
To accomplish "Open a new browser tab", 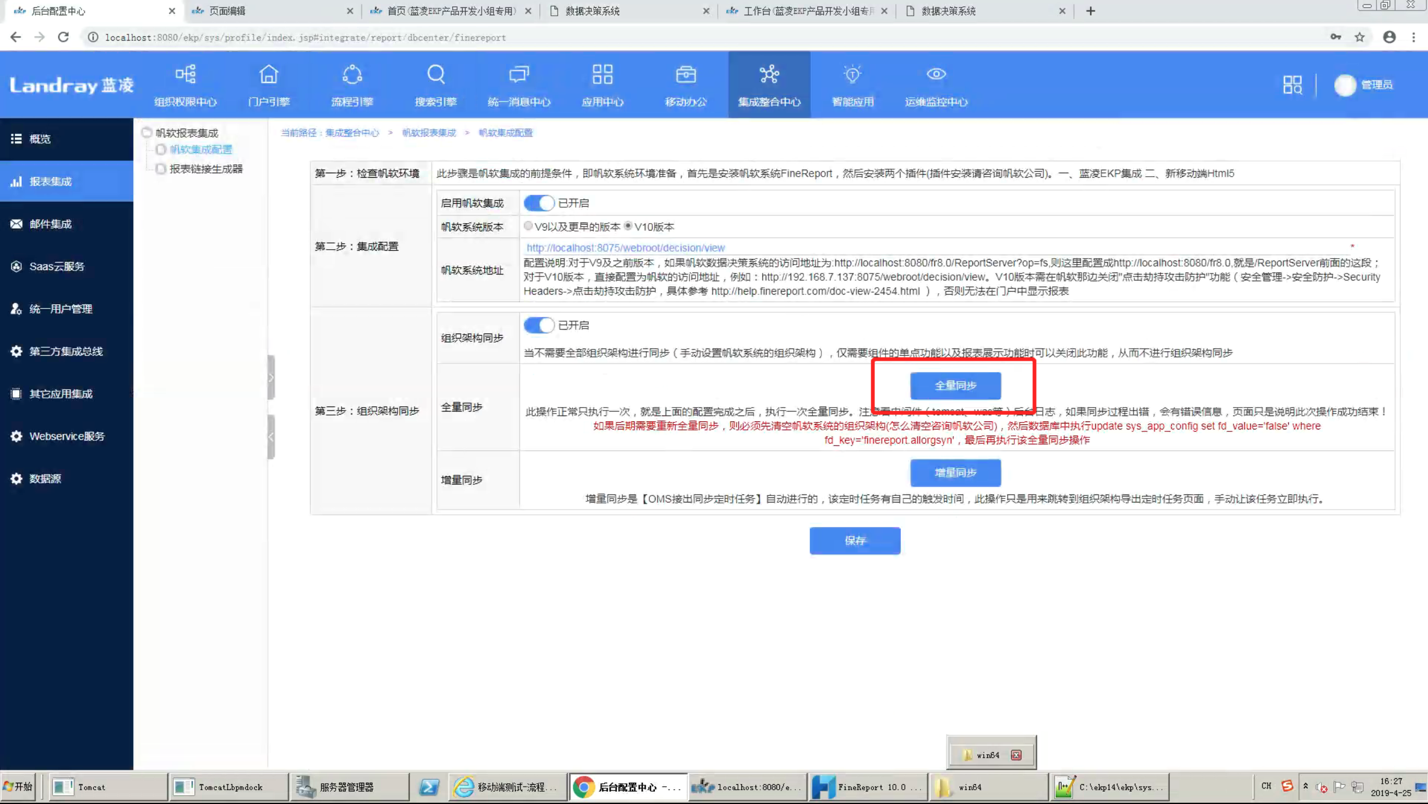I will pos(1091,11).
